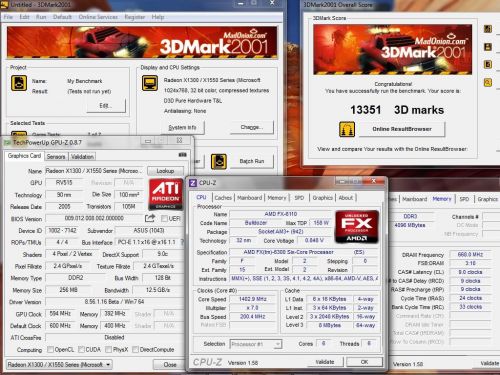
Task: Open the File menu in 3DMark2001
Action: click(8, 17)
